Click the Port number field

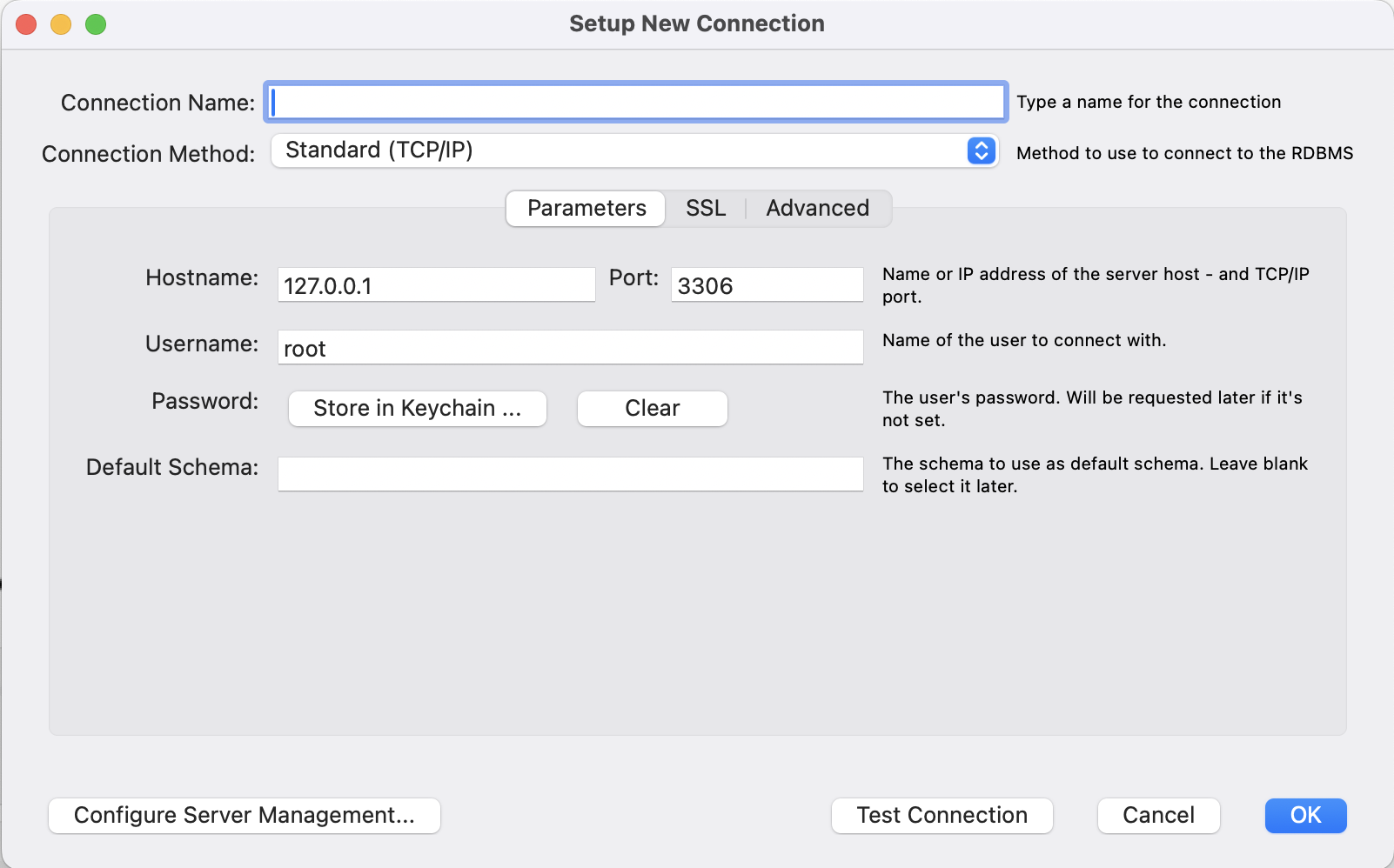767,285
